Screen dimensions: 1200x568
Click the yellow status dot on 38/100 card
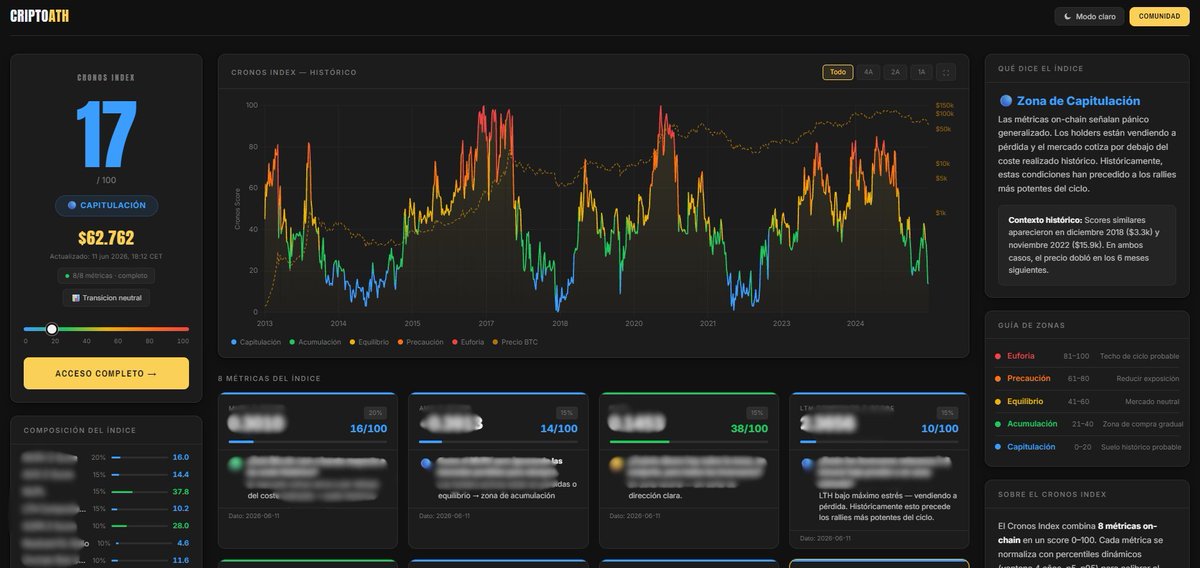(618, 464)
